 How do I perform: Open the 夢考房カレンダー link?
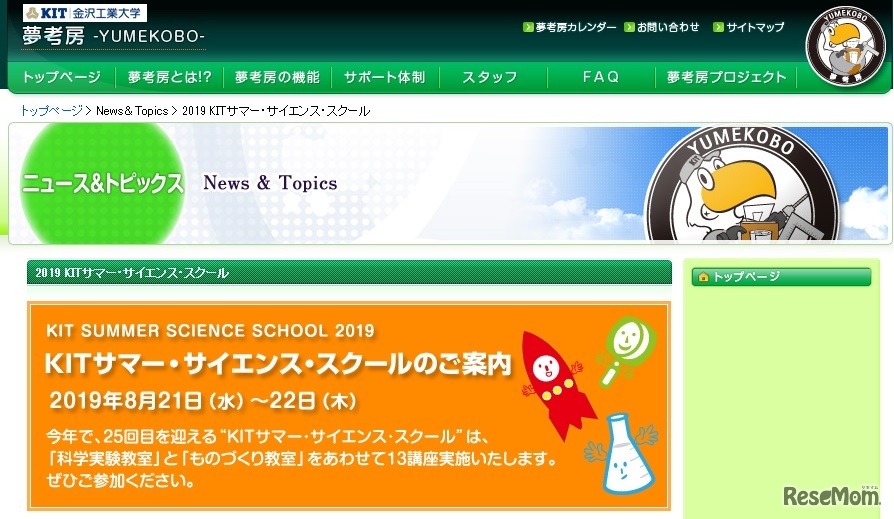pyautogui.click(x=575, y=27)
